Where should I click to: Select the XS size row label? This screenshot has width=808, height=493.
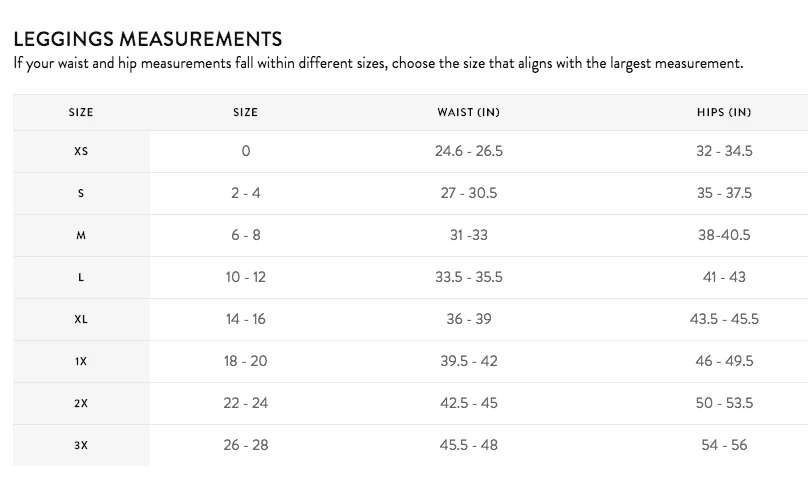(x=81, y=152)
